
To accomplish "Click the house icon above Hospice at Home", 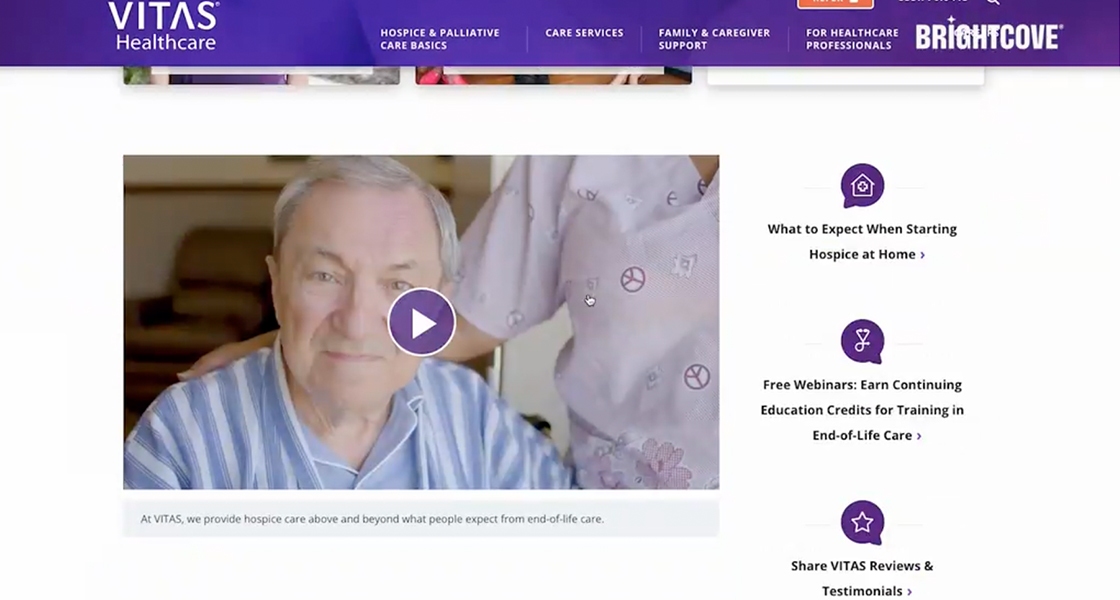I will [x=862, y=185].
